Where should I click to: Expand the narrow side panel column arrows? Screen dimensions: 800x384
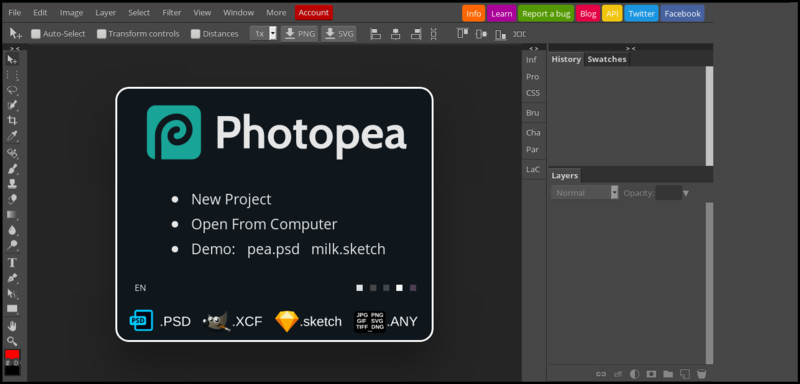(x=534, y=48)
